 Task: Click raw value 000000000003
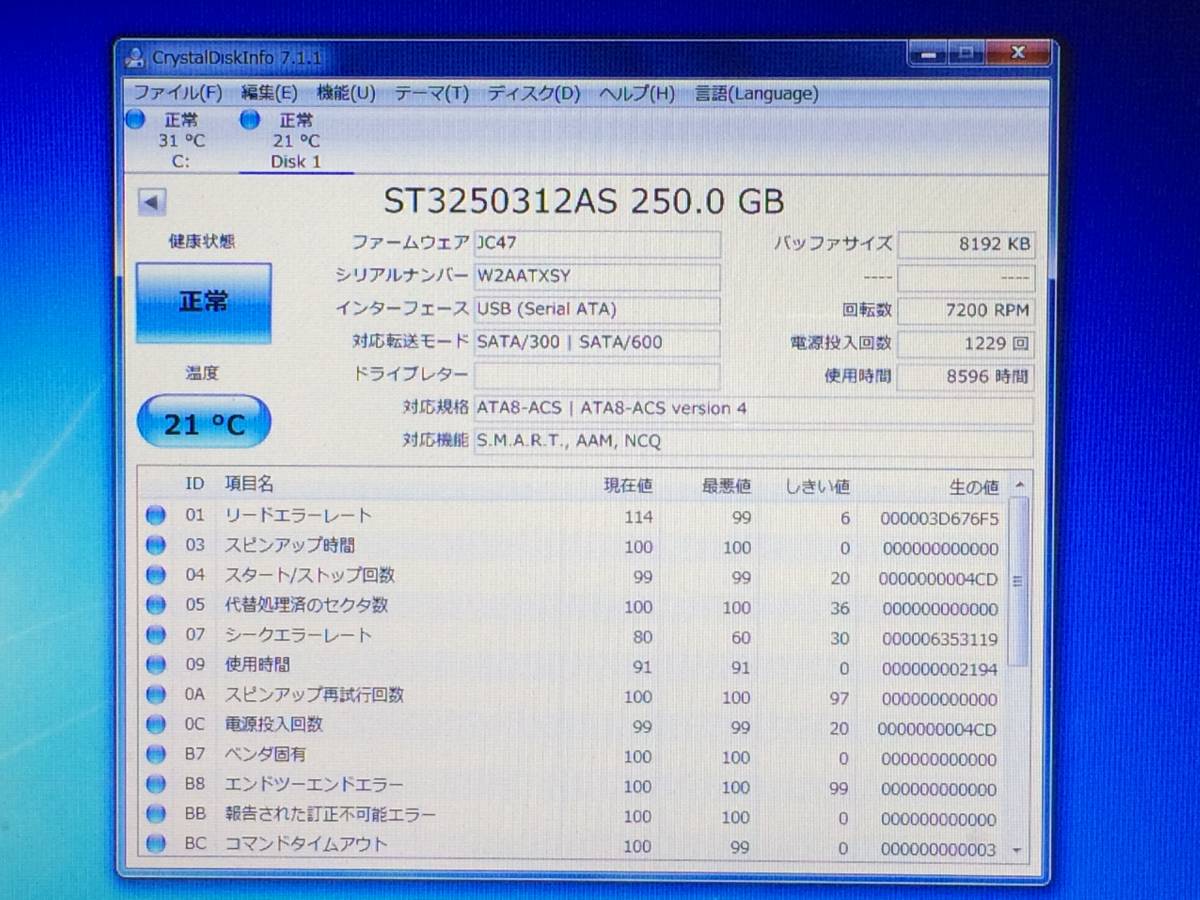[x=939, y=849]
